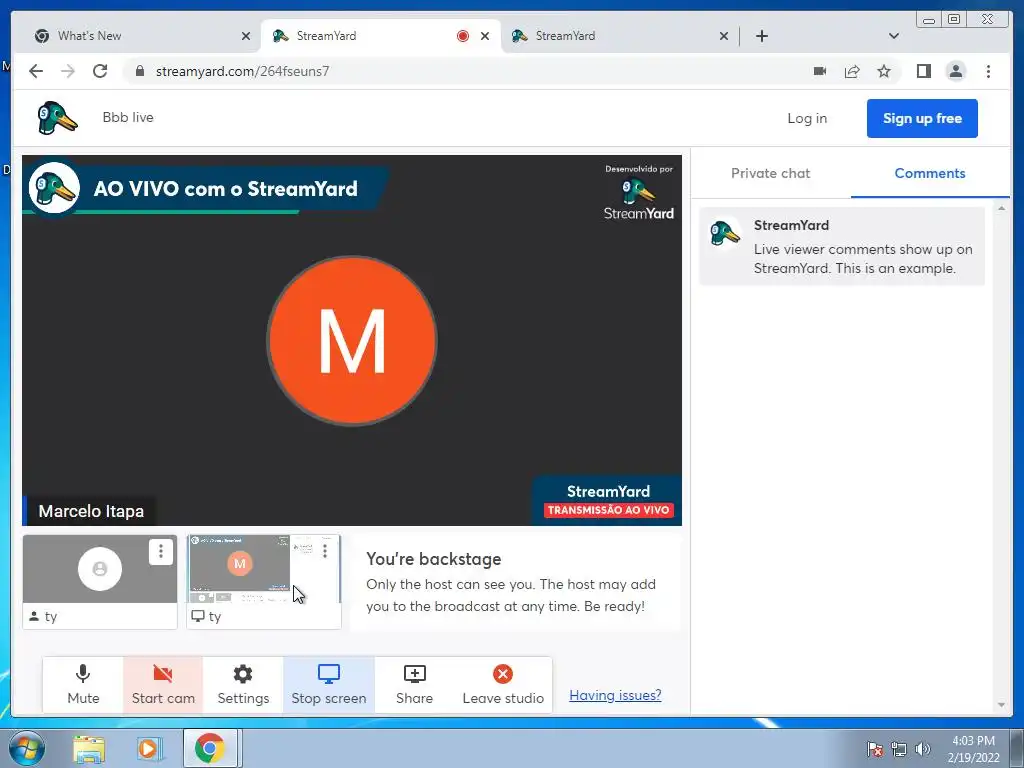Screen dimensions: 1024x768
Task: Click the M avatar in broadcast preview
Action: point(352,340)
